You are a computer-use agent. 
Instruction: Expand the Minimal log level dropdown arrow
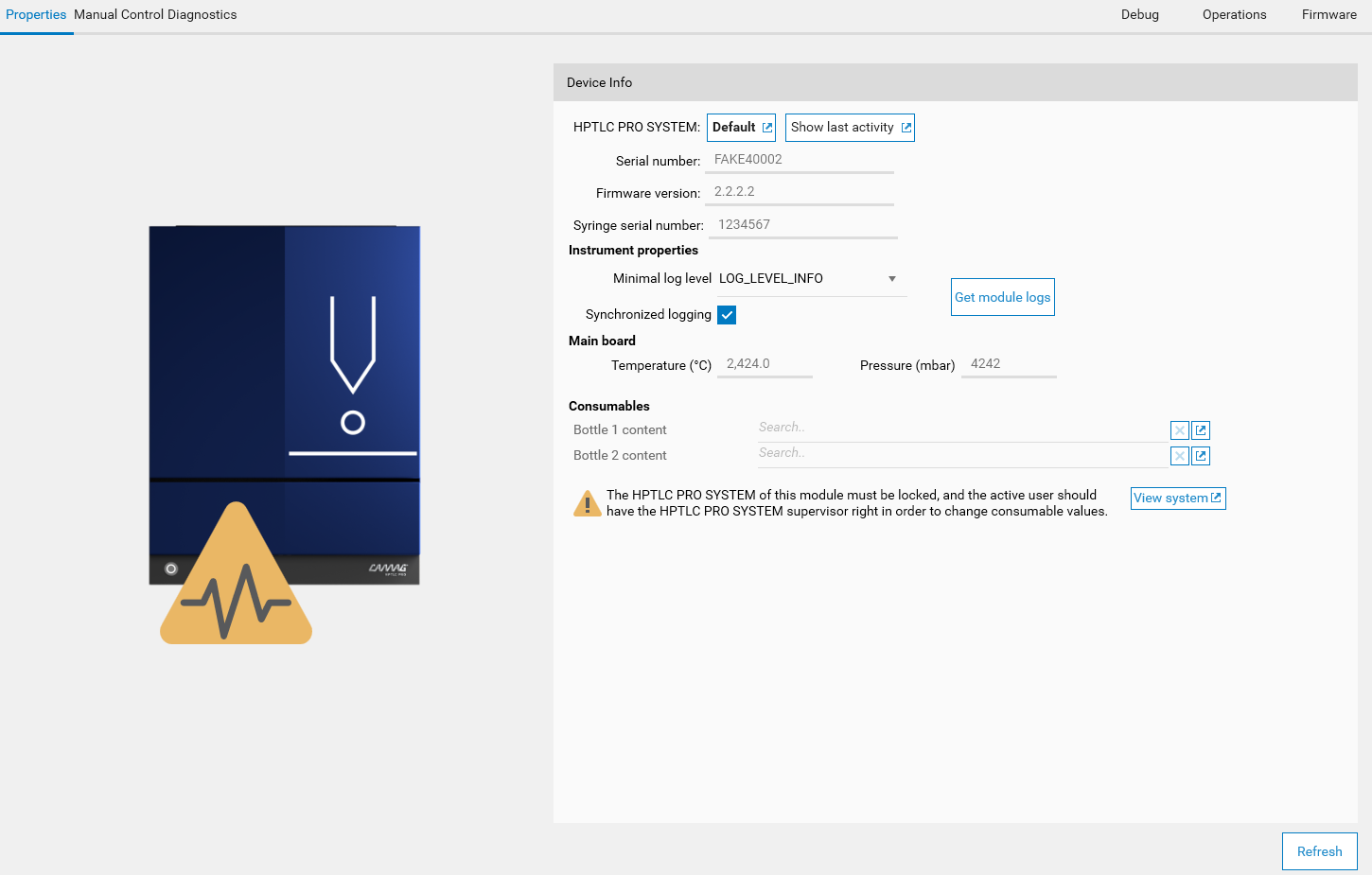click(x=891, y=279)
